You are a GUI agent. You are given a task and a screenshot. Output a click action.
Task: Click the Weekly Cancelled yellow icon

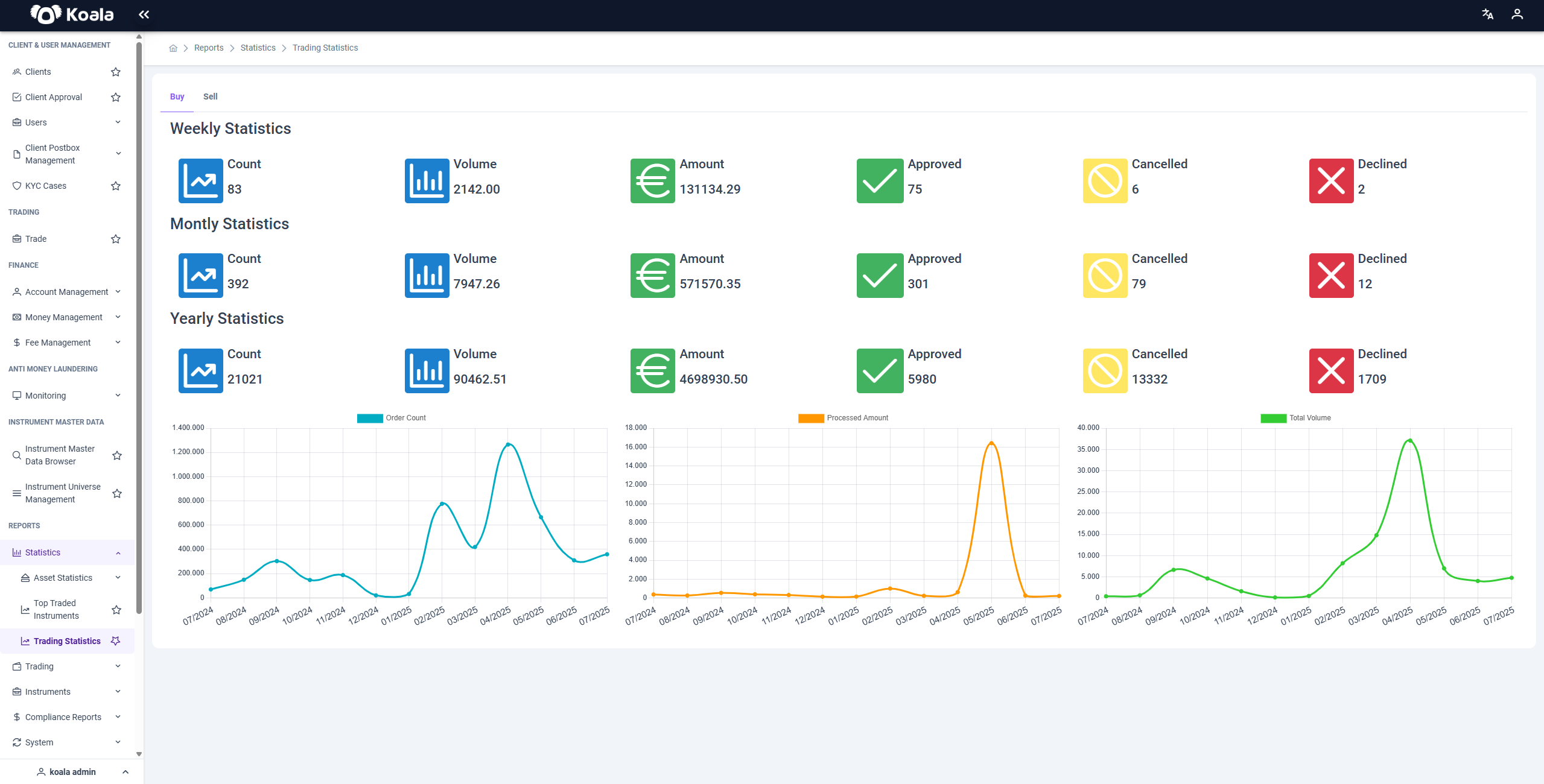pyautogui.click(x=1105, y=181)
